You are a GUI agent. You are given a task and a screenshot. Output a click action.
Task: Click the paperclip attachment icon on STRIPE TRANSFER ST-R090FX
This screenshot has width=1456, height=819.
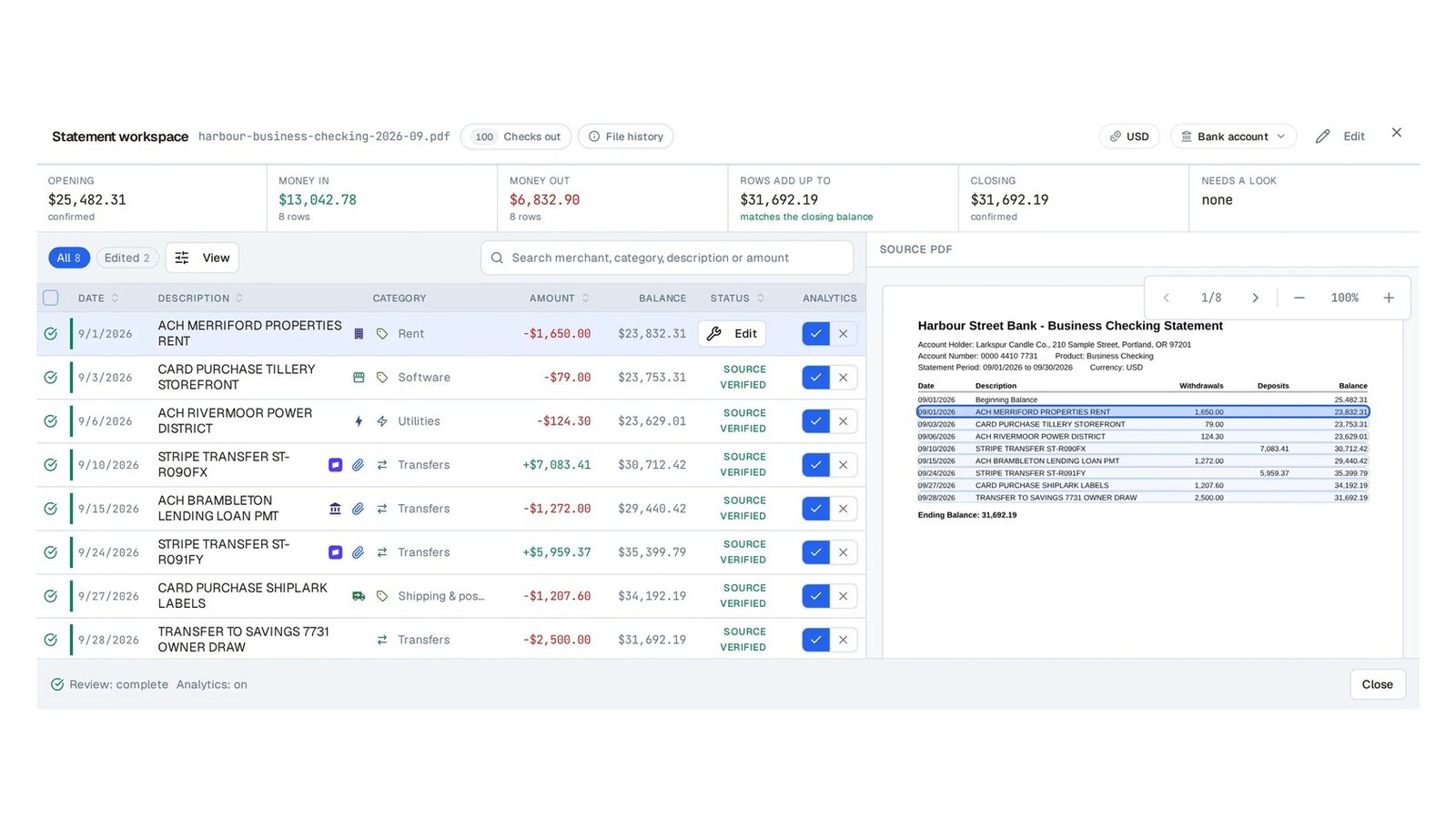[359, 465]
